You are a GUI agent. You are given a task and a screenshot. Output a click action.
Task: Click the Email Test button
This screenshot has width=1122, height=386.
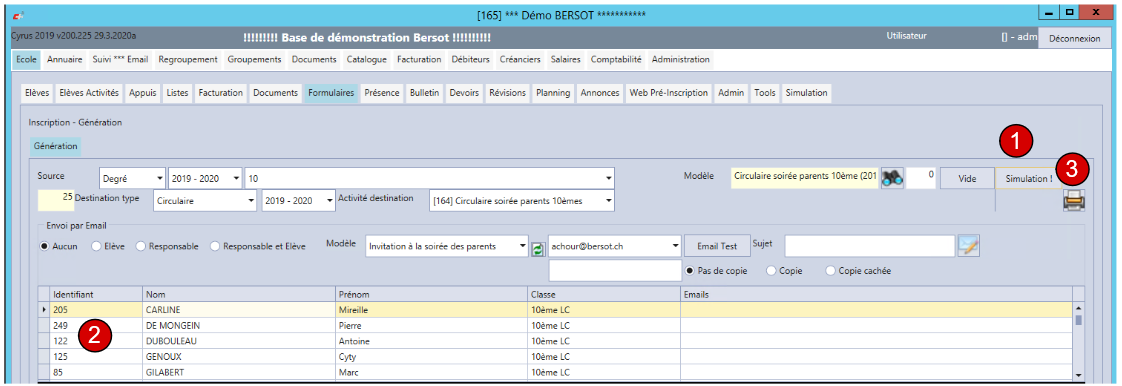[717, 246]
